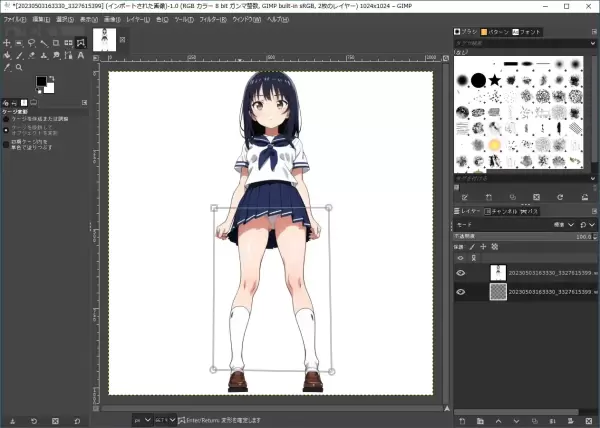Switch to the パス tab
600x428 pixels.
click(x=530, y=211)
